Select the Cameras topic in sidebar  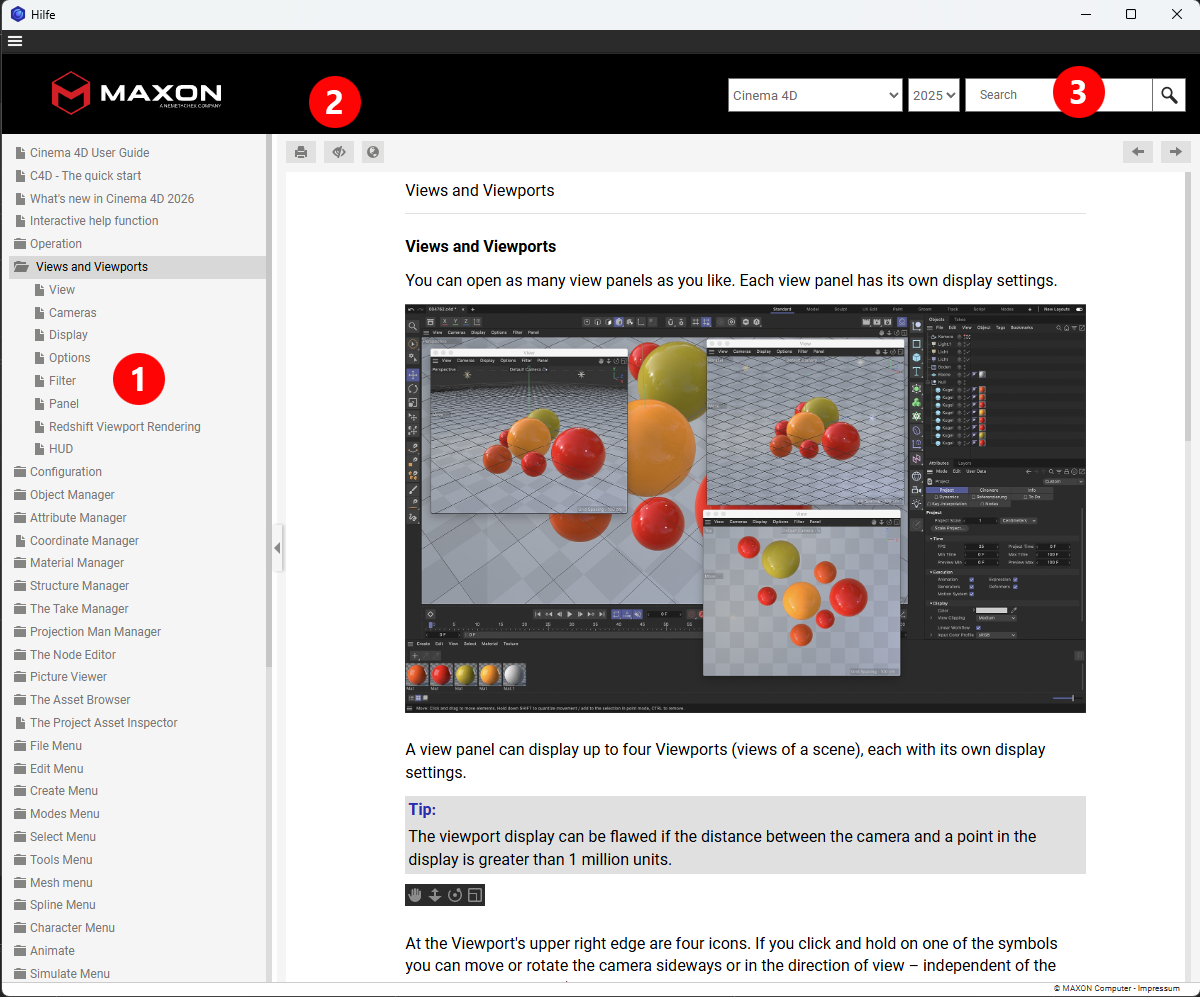point(72,313)
